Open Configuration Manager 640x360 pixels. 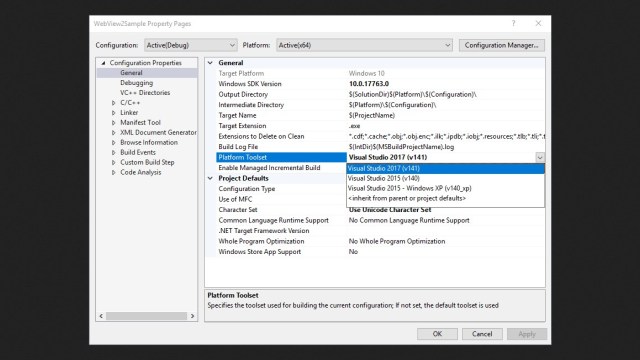pyautogui.click(x=502, y=45)
